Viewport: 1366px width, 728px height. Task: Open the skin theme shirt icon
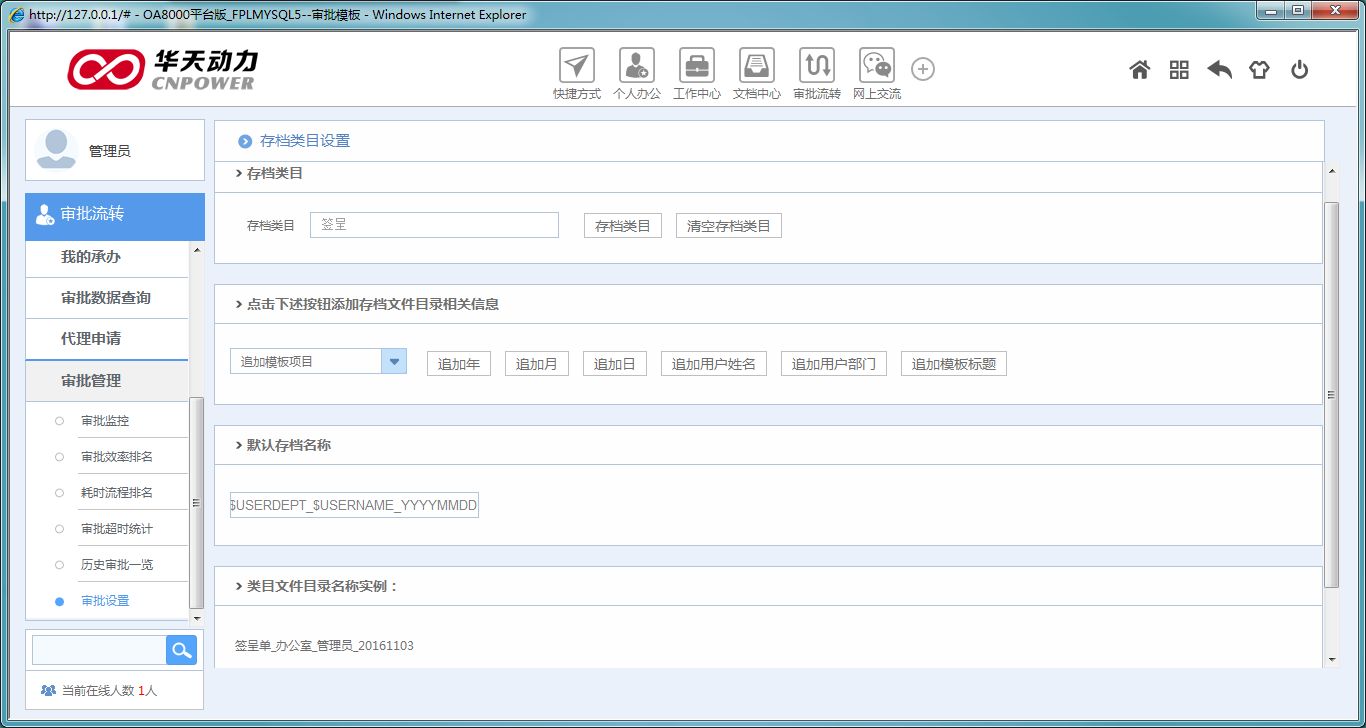1259,70
